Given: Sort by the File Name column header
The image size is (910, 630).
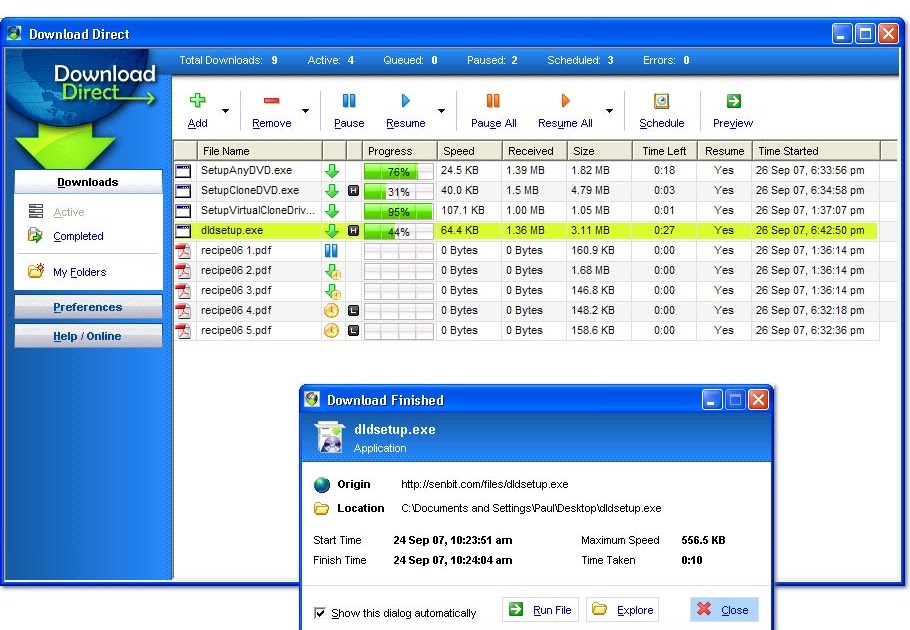Looking at the screenshot, I should (259, 151).
